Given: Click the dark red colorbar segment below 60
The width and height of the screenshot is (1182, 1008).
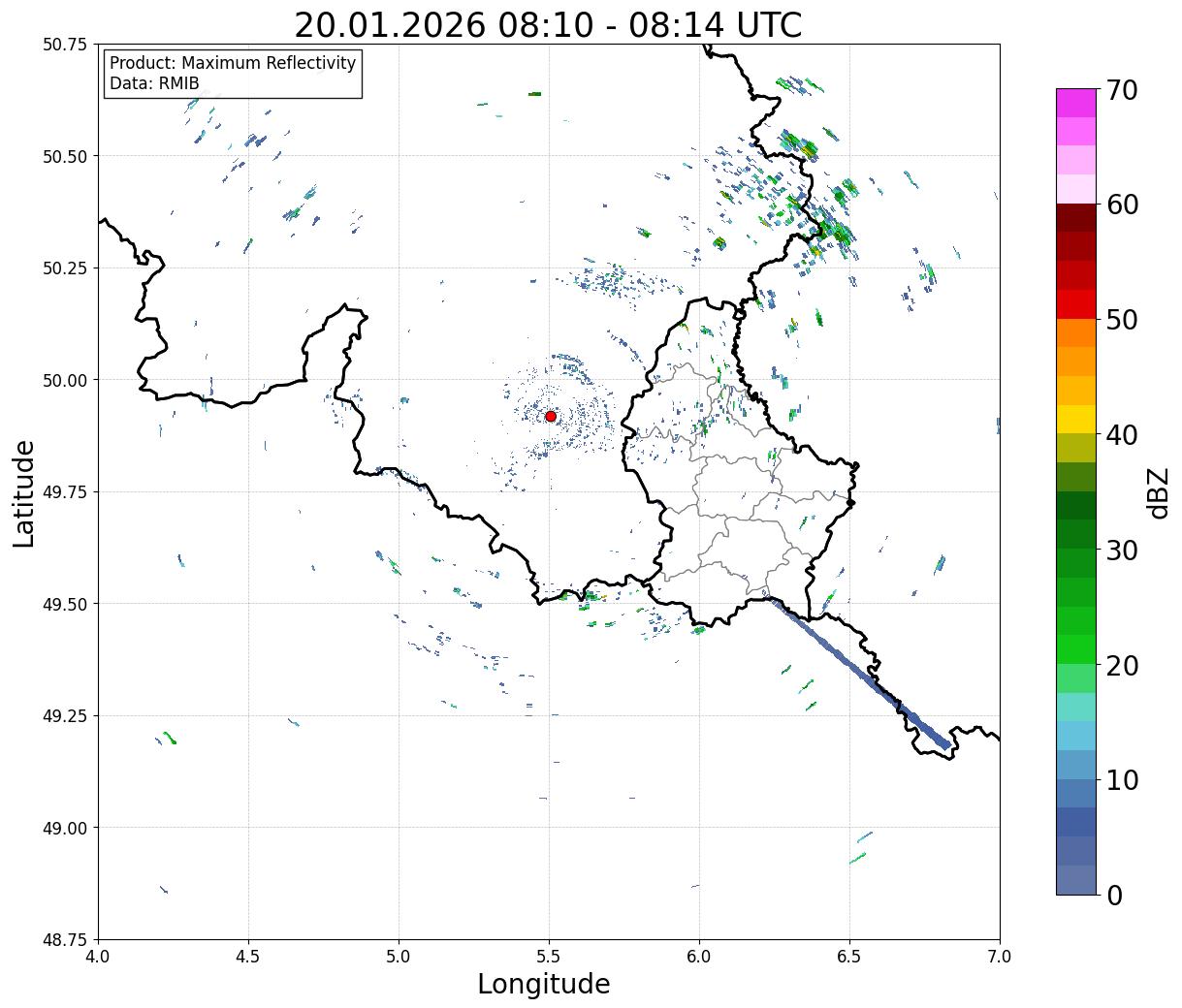Looking at the screenshot, I should click(1075, 218).
